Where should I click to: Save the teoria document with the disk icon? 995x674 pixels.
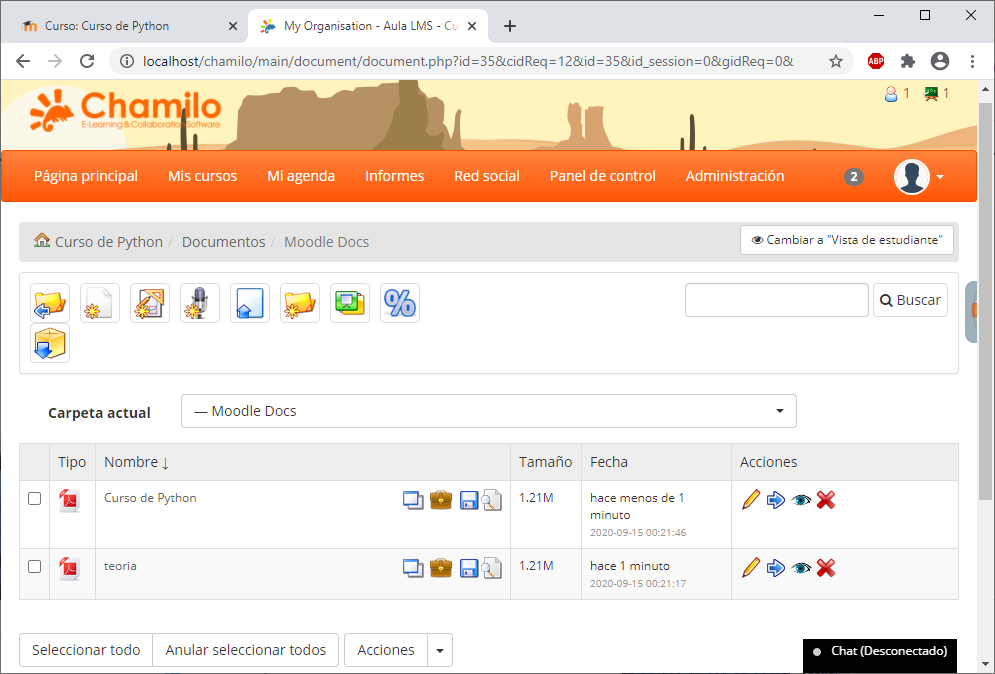[468, 567]
